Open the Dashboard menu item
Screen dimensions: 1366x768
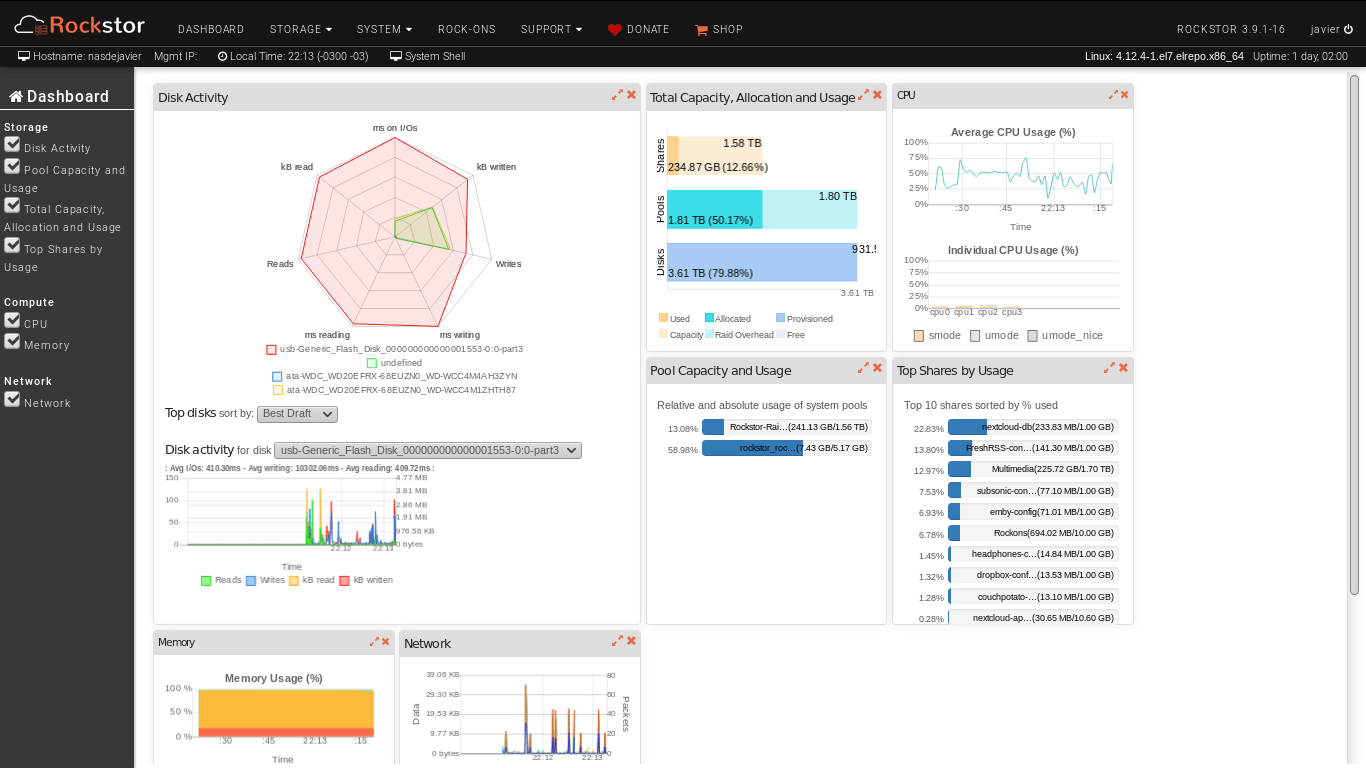click(x=211, y=30)
